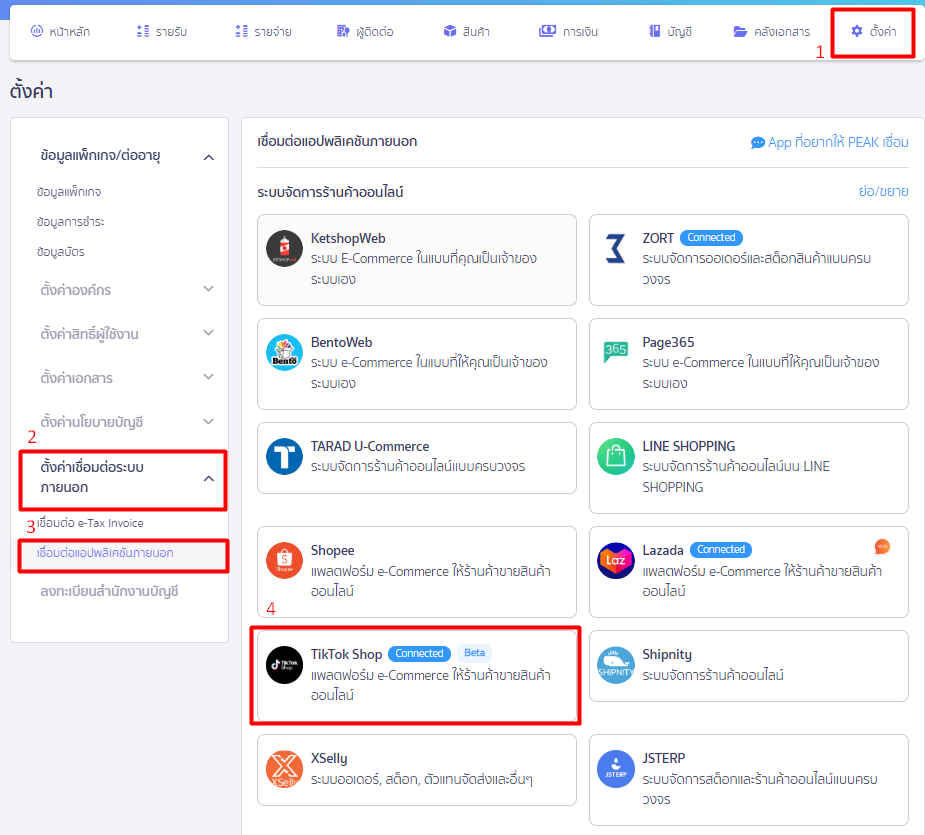Click the JSTERP logo icon
Screen dimensions: 925x835
[615, 769]
